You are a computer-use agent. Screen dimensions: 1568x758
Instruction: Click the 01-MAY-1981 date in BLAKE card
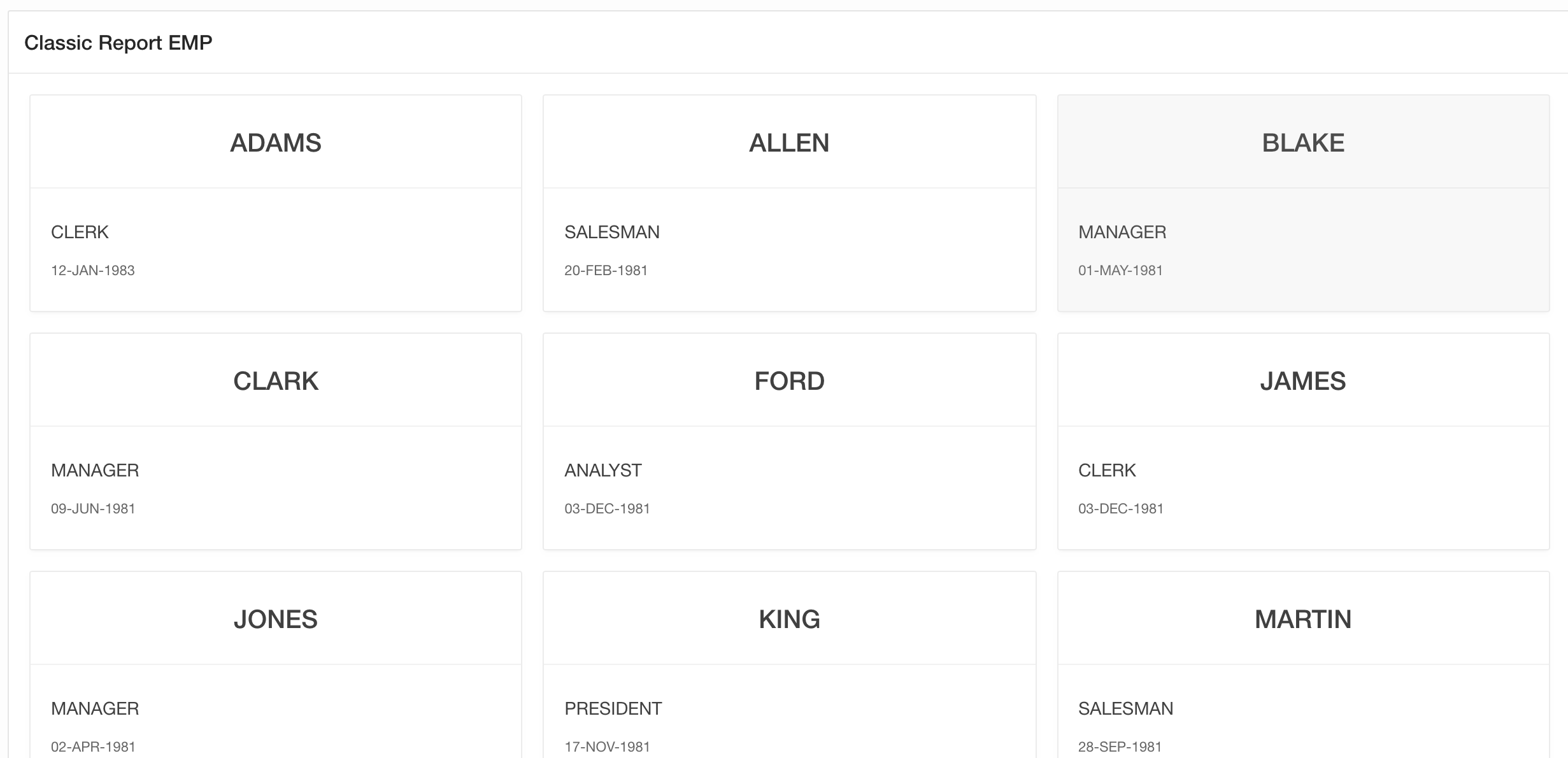click(1120, 270)
